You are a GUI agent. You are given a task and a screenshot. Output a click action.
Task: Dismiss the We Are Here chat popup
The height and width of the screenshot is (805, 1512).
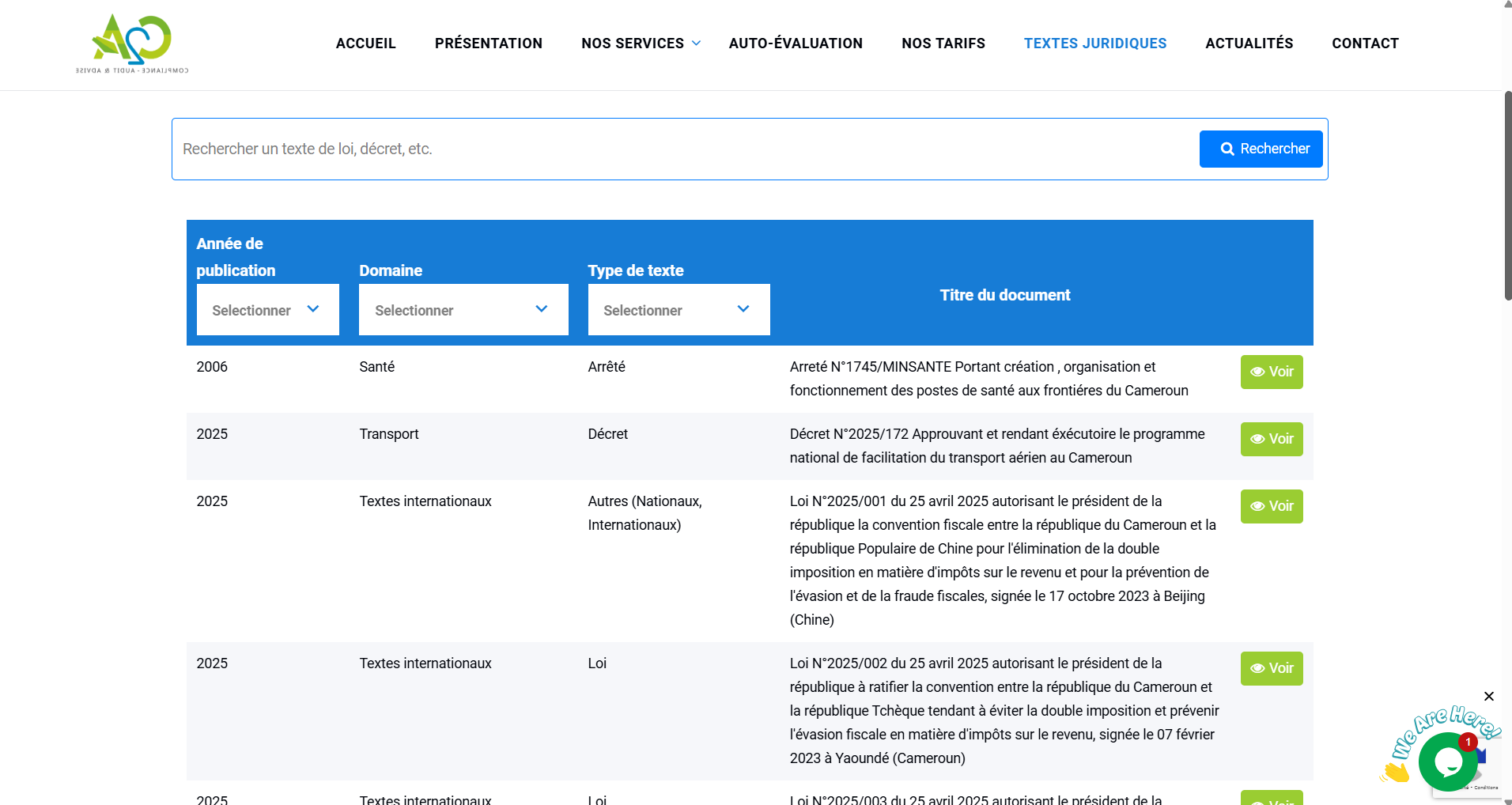click(1489, 697)
